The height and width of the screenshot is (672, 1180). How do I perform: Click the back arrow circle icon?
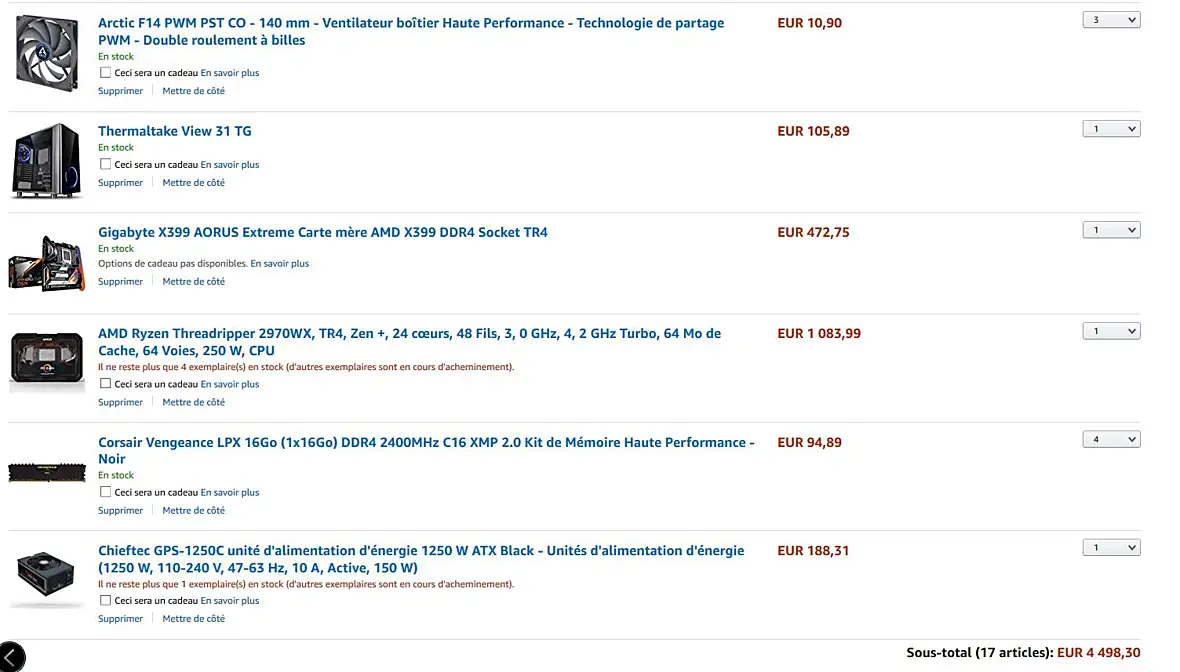[x=9, y=658]
